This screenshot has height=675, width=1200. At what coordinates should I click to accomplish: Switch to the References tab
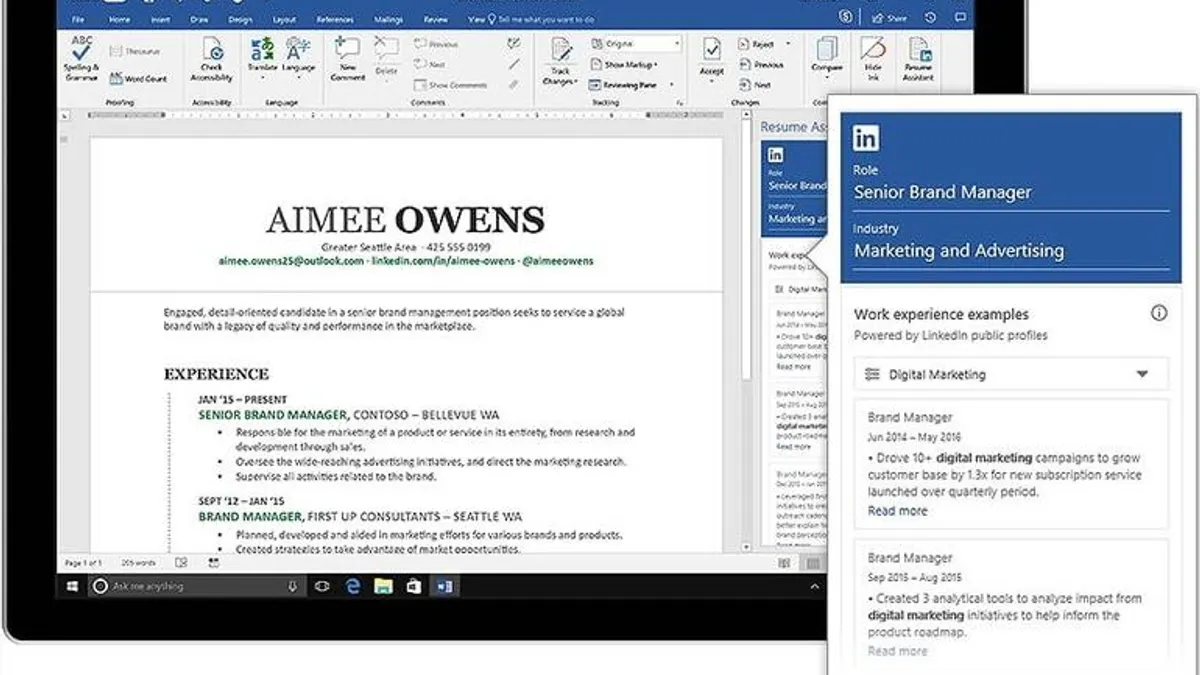tap(335, 19)
